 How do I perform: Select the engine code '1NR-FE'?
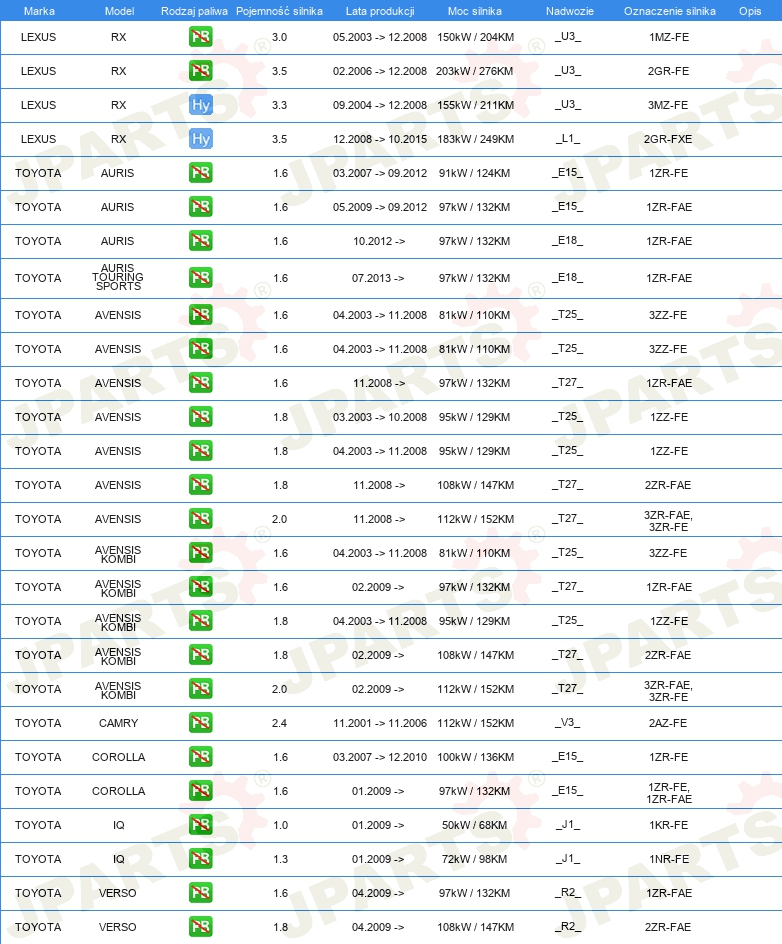pyautogui.click(x=668, y=859)
